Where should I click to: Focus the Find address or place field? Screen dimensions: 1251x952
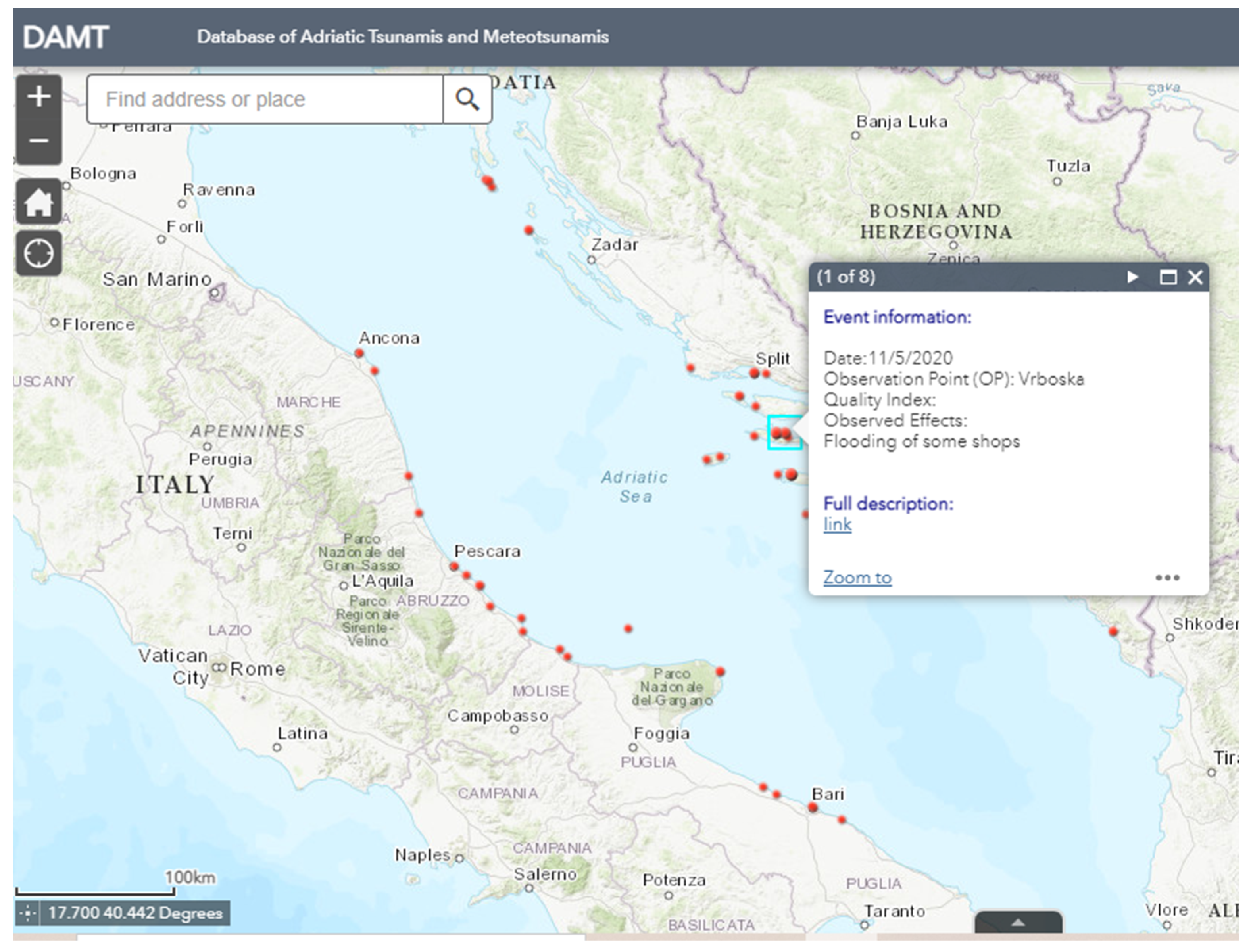265,100
